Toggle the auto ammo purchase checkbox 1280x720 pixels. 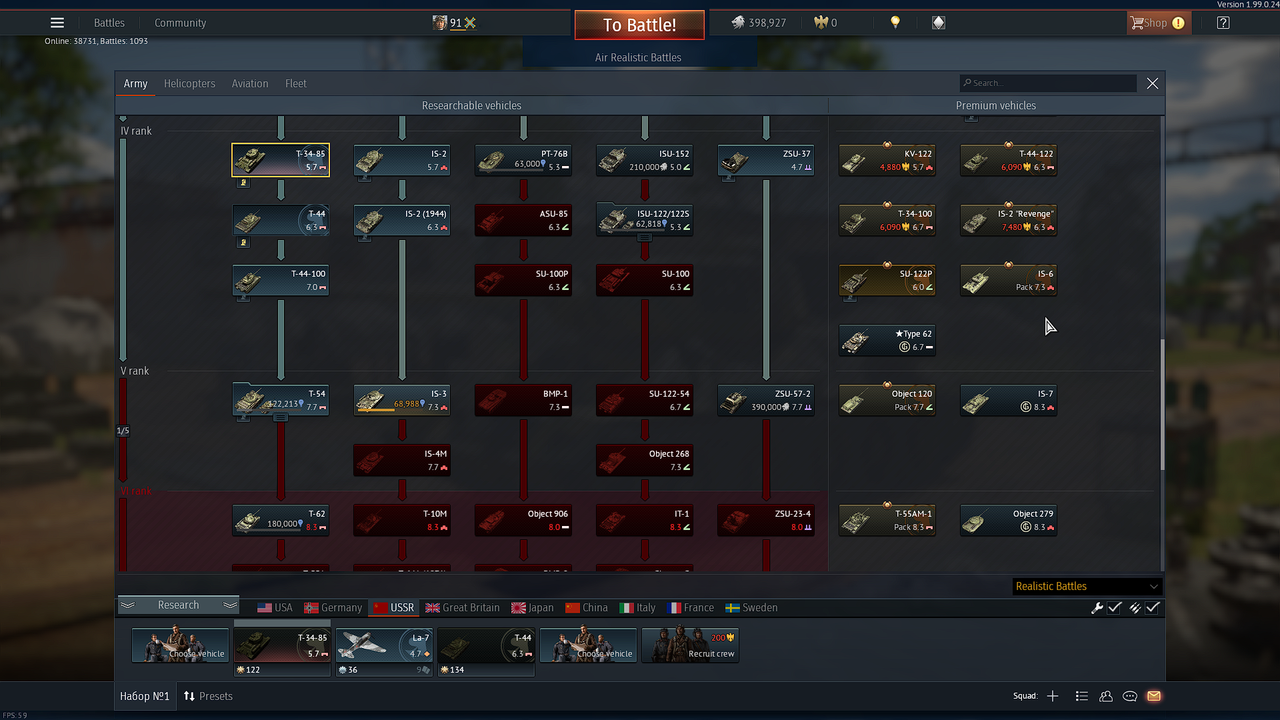click(1153, 607)
